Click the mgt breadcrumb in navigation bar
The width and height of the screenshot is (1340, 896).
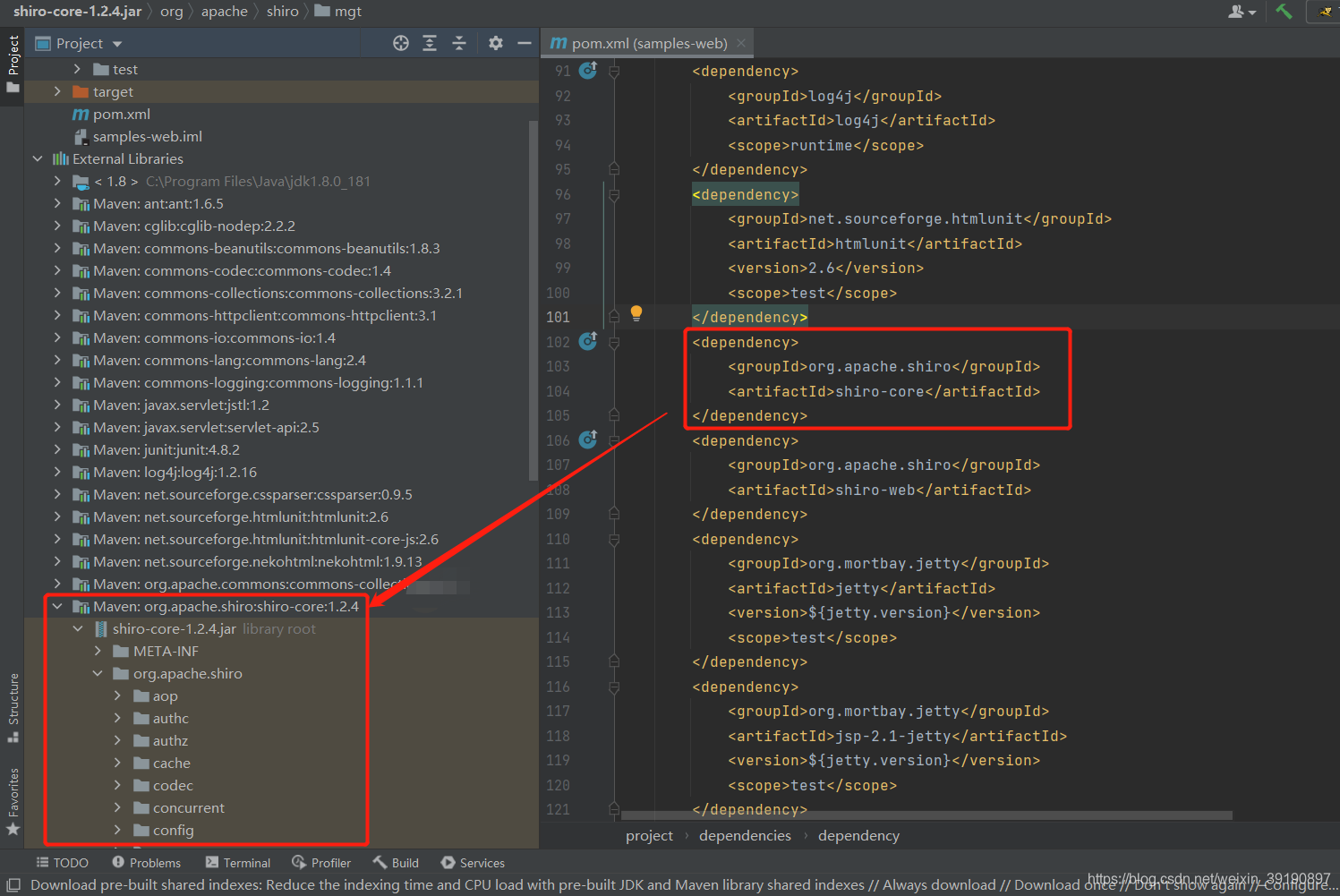[x=338, y=11]
